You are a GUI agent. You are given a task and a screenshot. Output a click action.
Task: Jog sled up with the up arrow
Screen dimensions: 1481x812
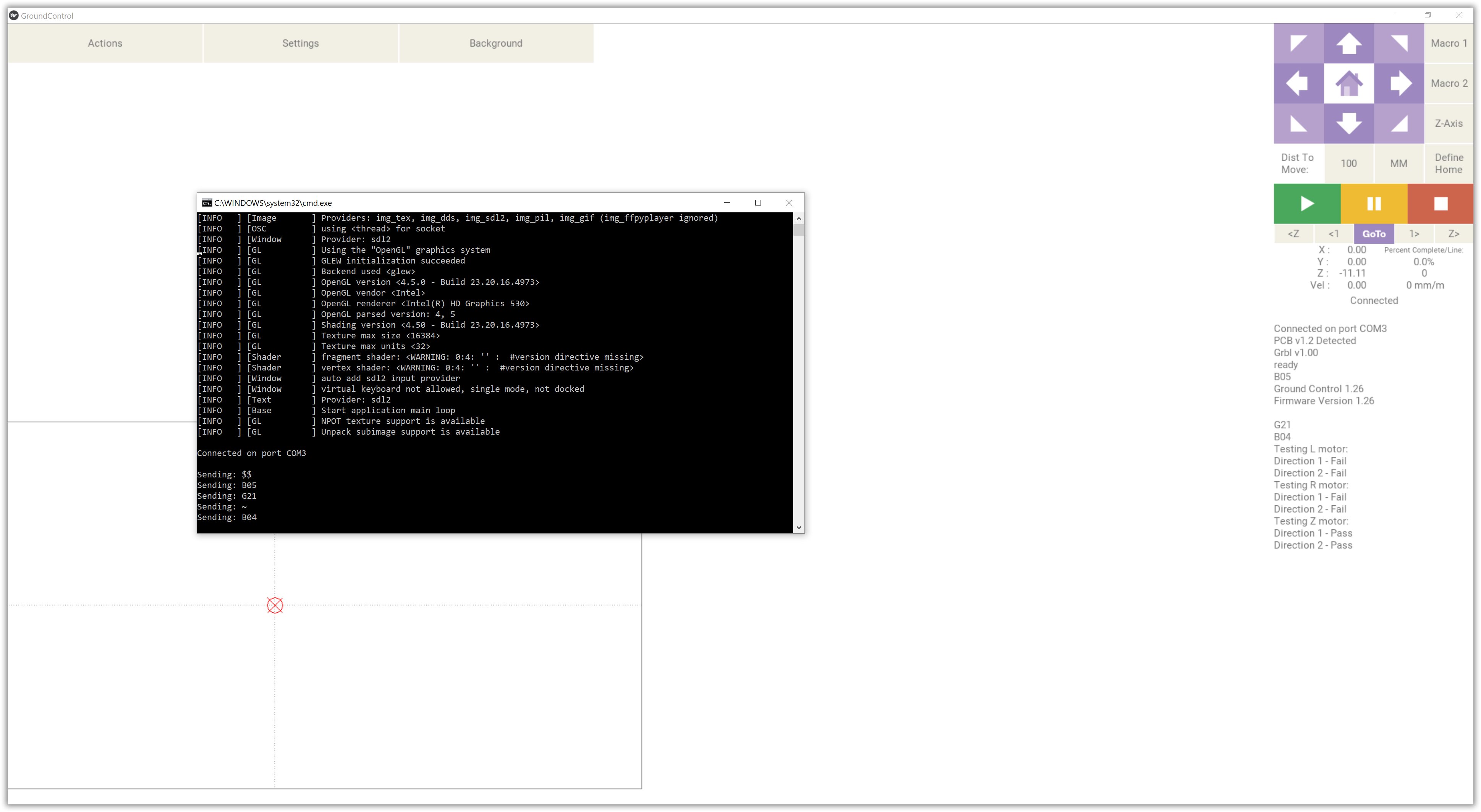[1348, 43]
